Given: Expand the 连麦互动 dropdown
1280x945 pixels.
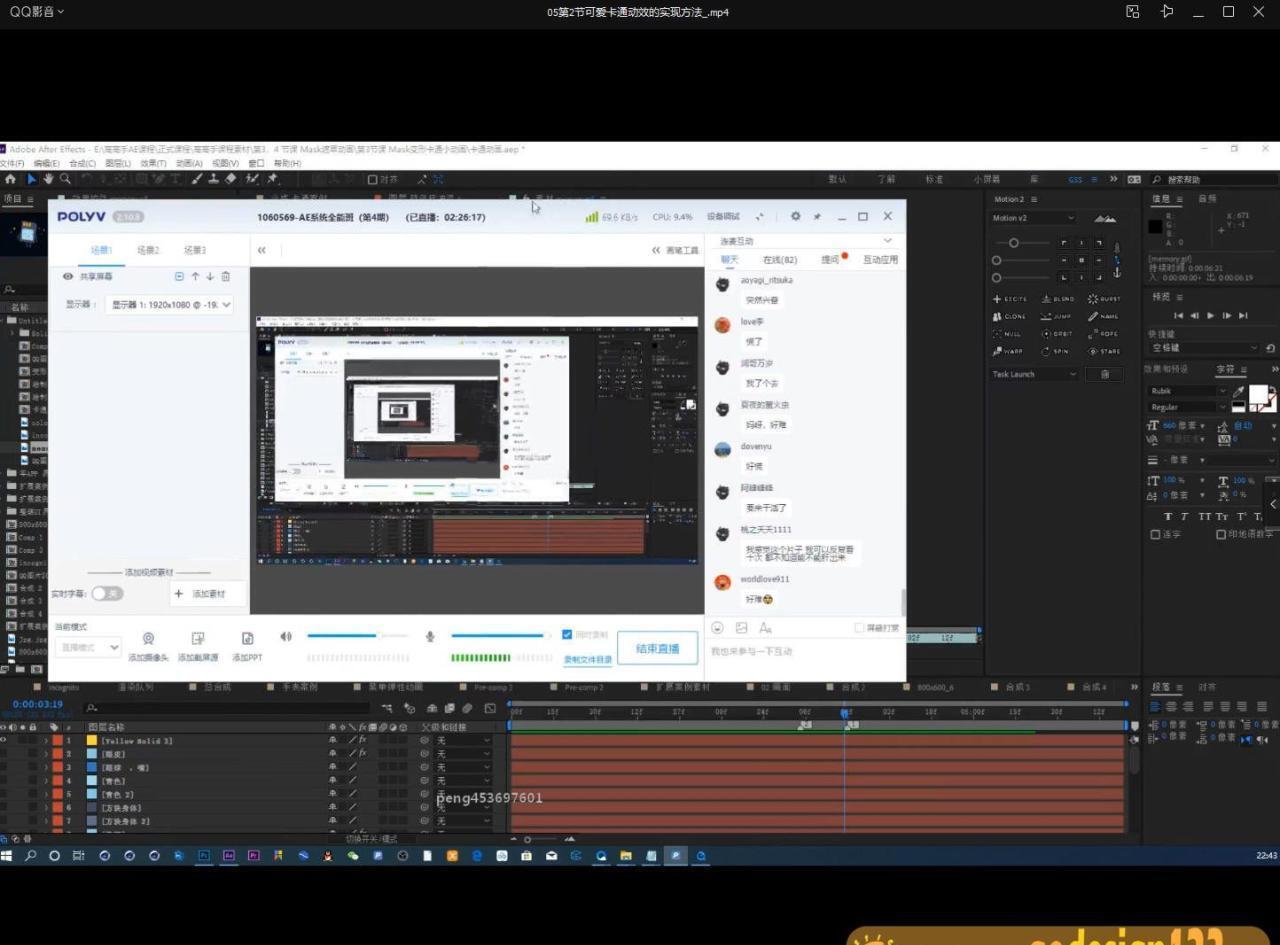Looking at the screenshot, I should 886,241.
